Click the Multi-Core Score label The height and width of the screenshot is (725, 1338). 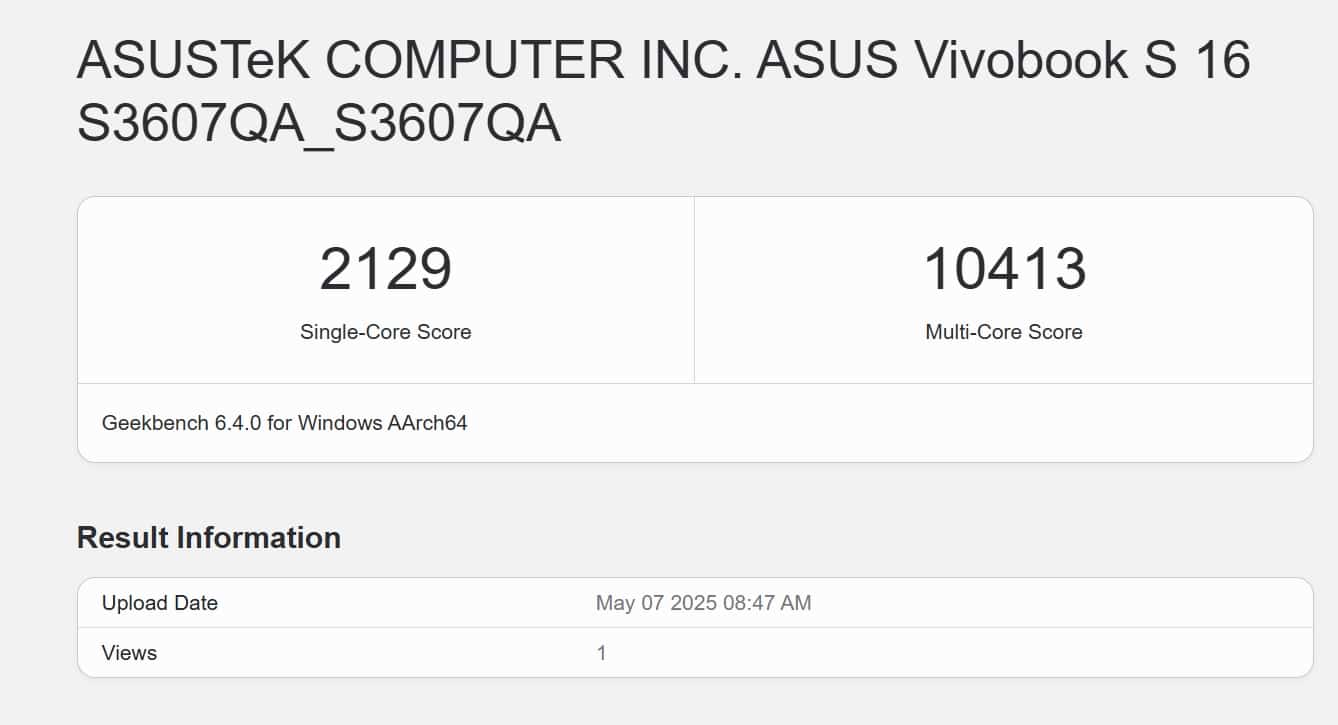pos(1003,332)
